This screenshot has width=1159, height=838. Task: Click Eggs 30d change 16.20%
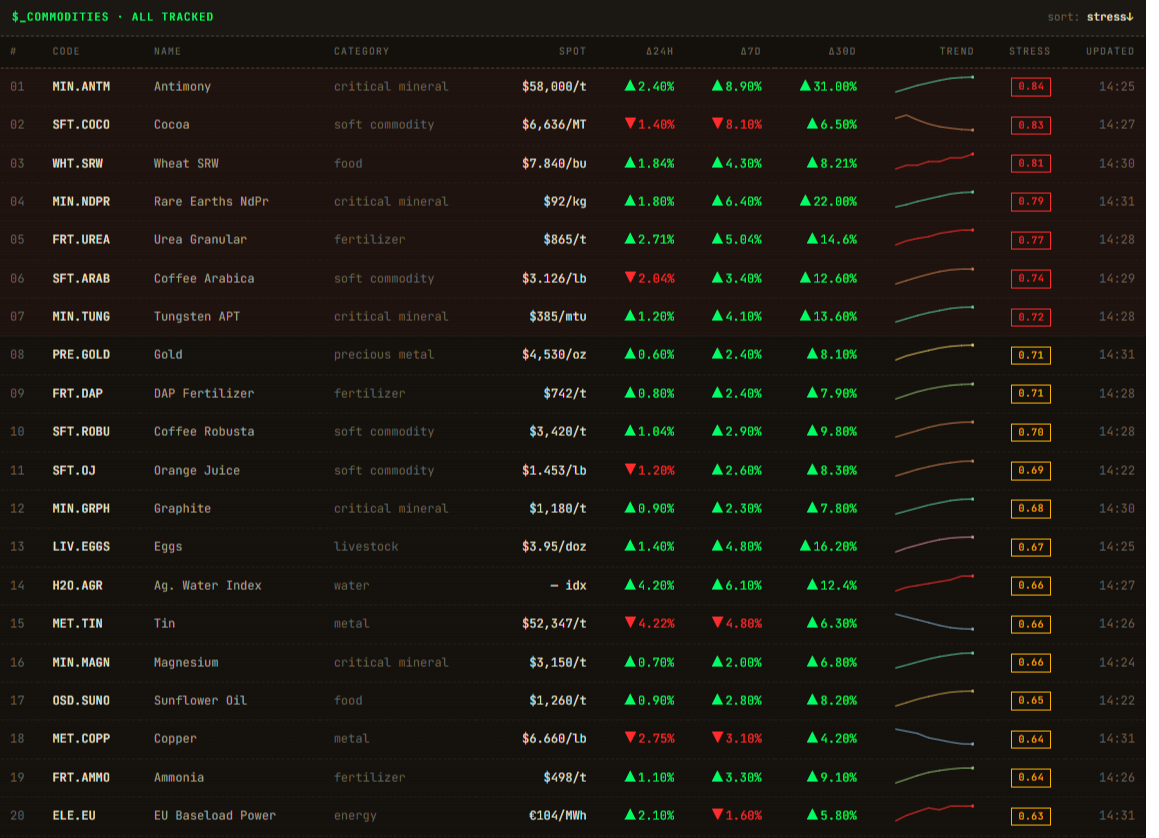pos(829,547)
